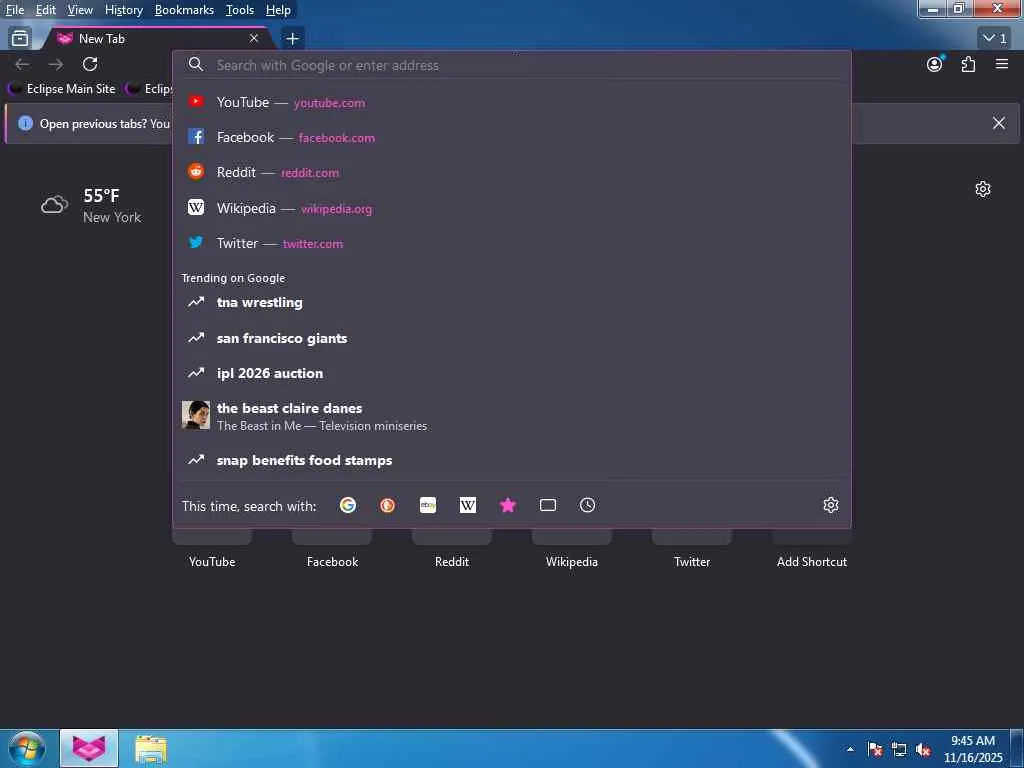Click the Action Center flag icon
This screenshot has height=768, width=1024.
pos(874,750)
